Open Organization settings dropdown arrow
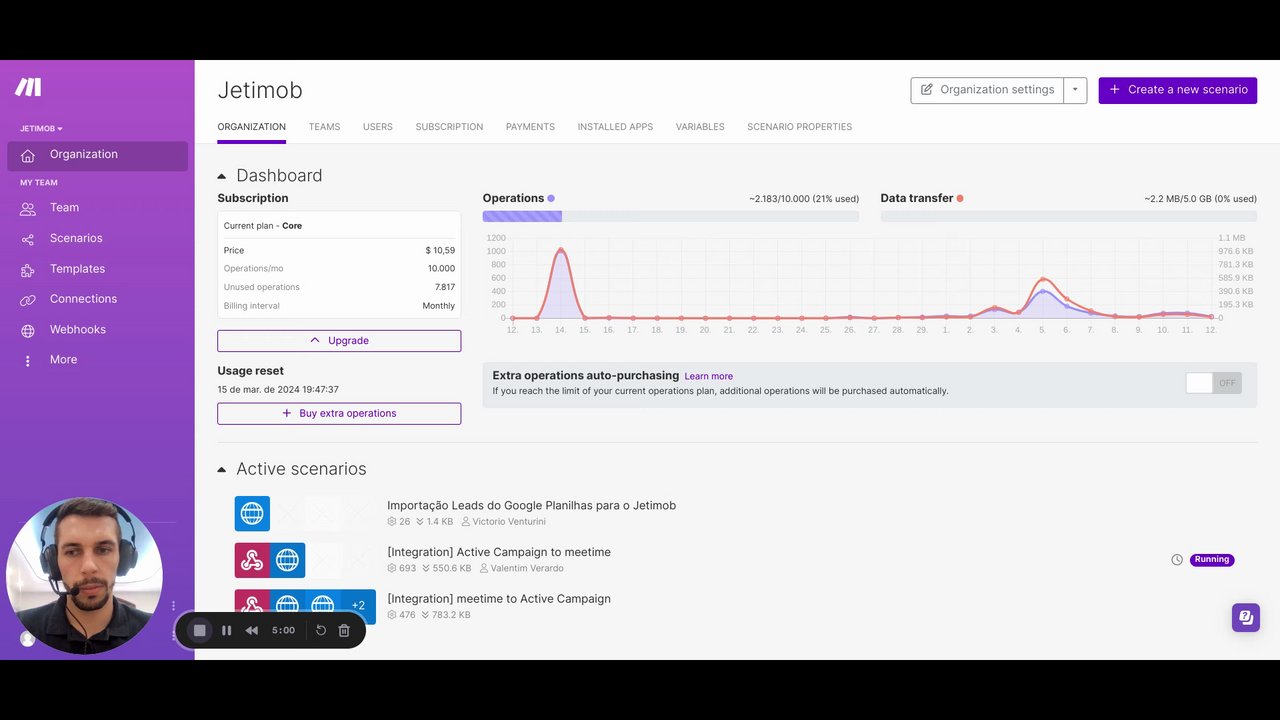The width and height of the screenshot is (1280, 720). point(1075,90)
